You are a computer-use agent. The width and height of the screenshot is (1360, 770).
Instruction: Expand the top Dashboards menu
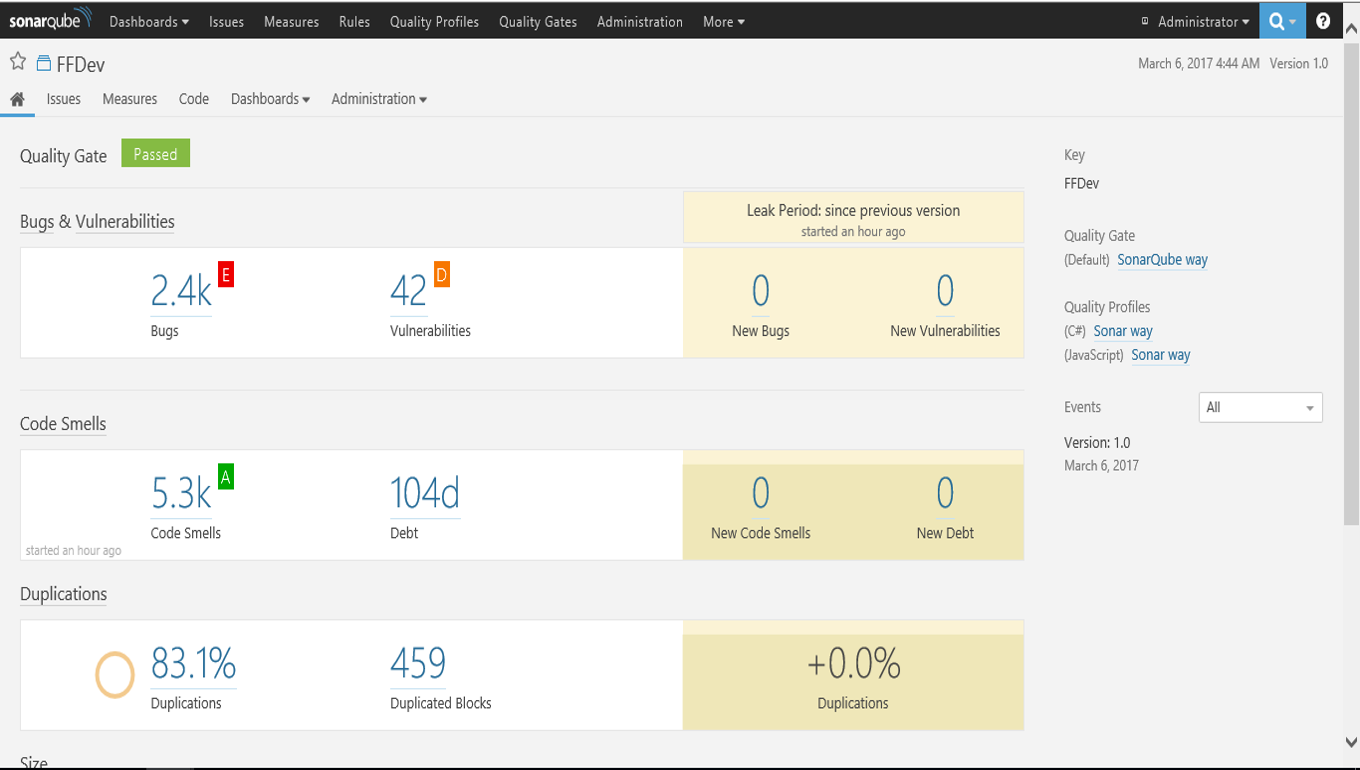click(149, 22)
